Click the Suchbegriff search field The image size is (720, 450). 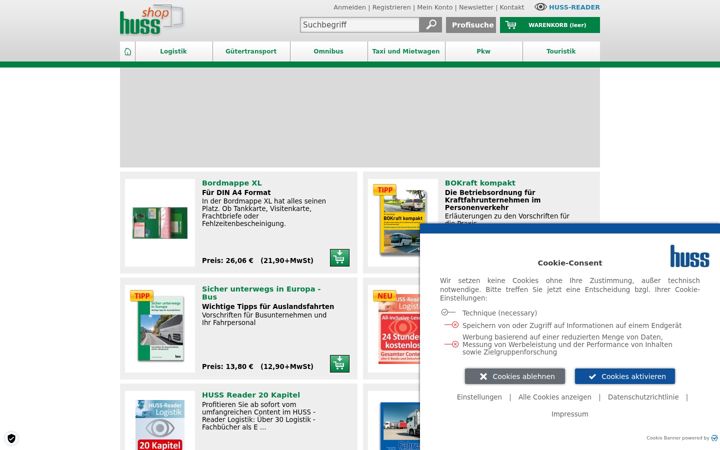[x=360, y=25]
